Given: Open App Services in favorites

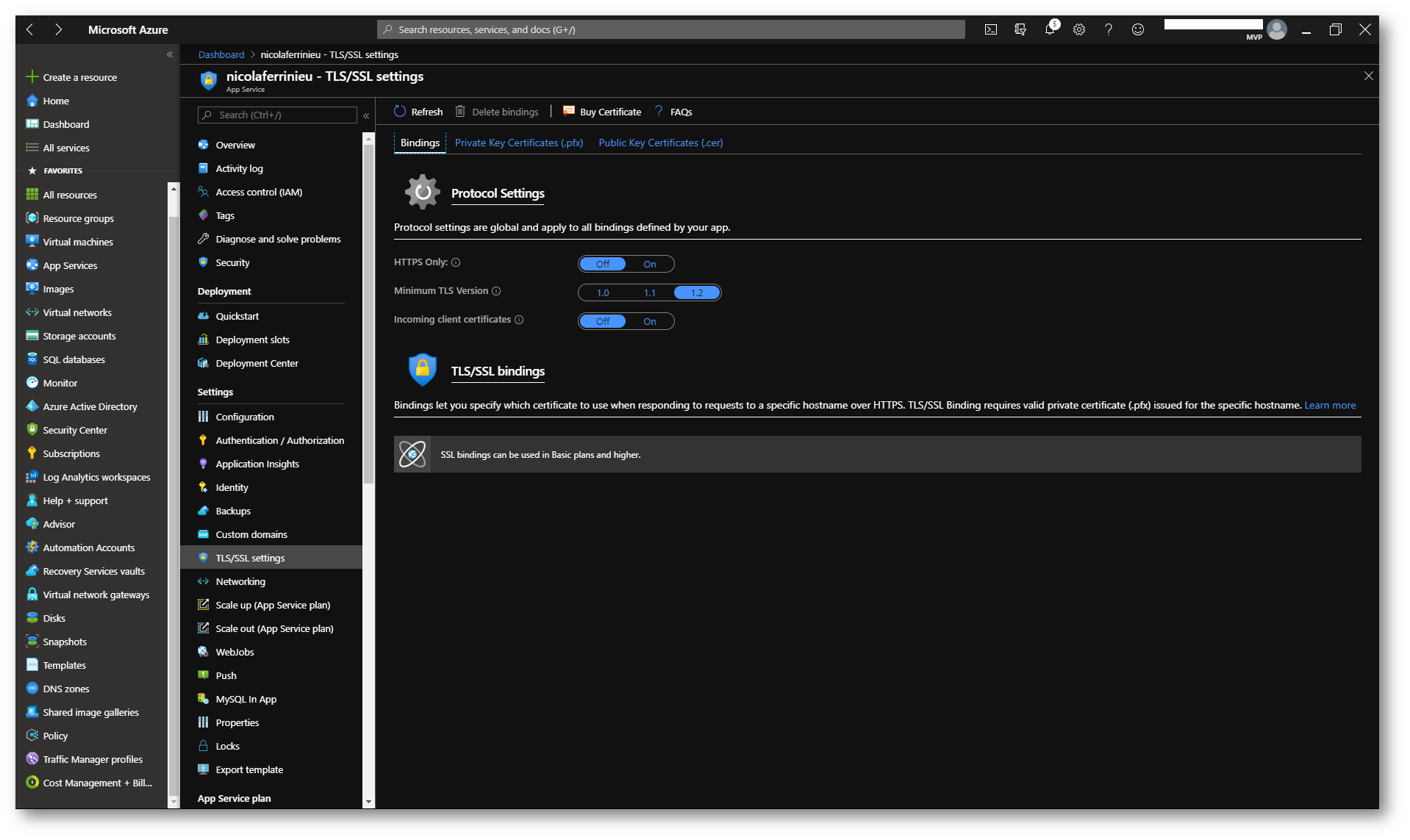Looking at the screenshot, I should click(70, 265).
